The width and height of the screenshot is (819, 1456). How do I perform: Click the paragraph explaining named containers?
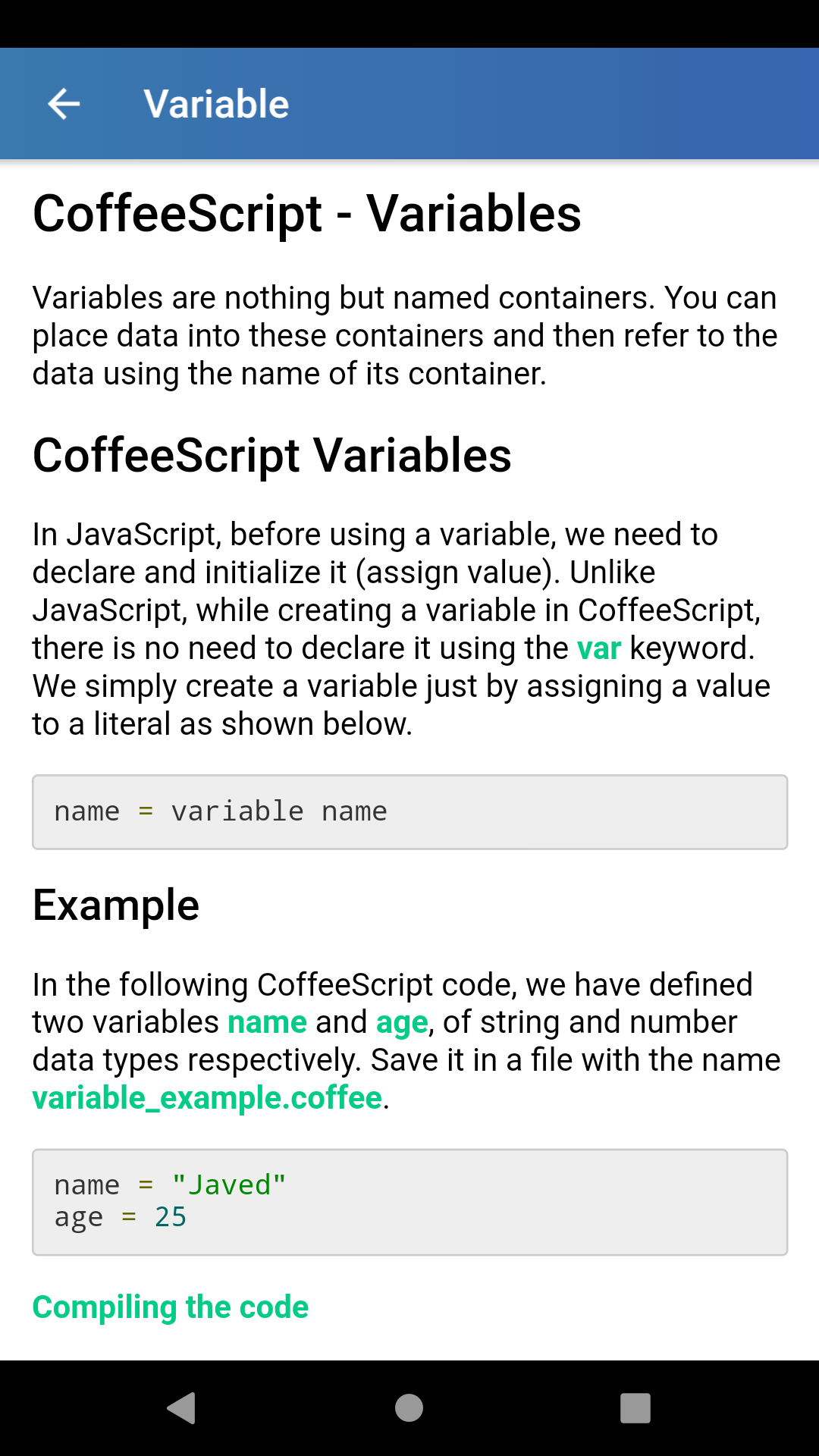[405, 335]
